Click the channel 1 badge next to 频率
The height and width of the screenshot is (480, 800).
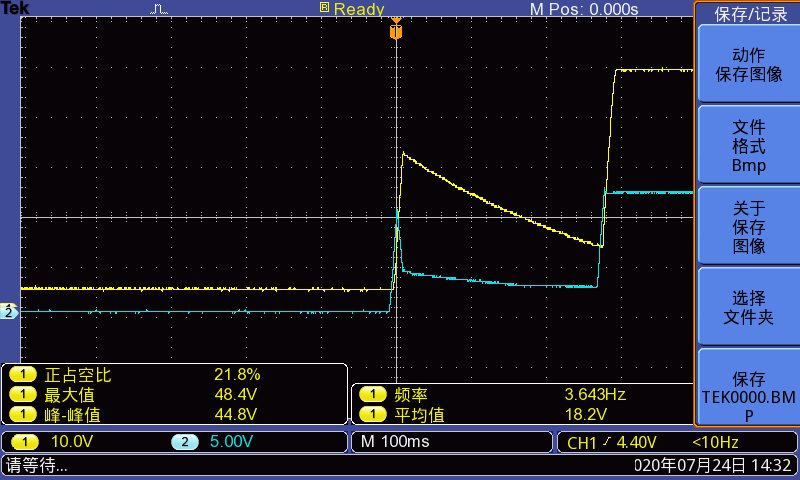pos(373,394)
